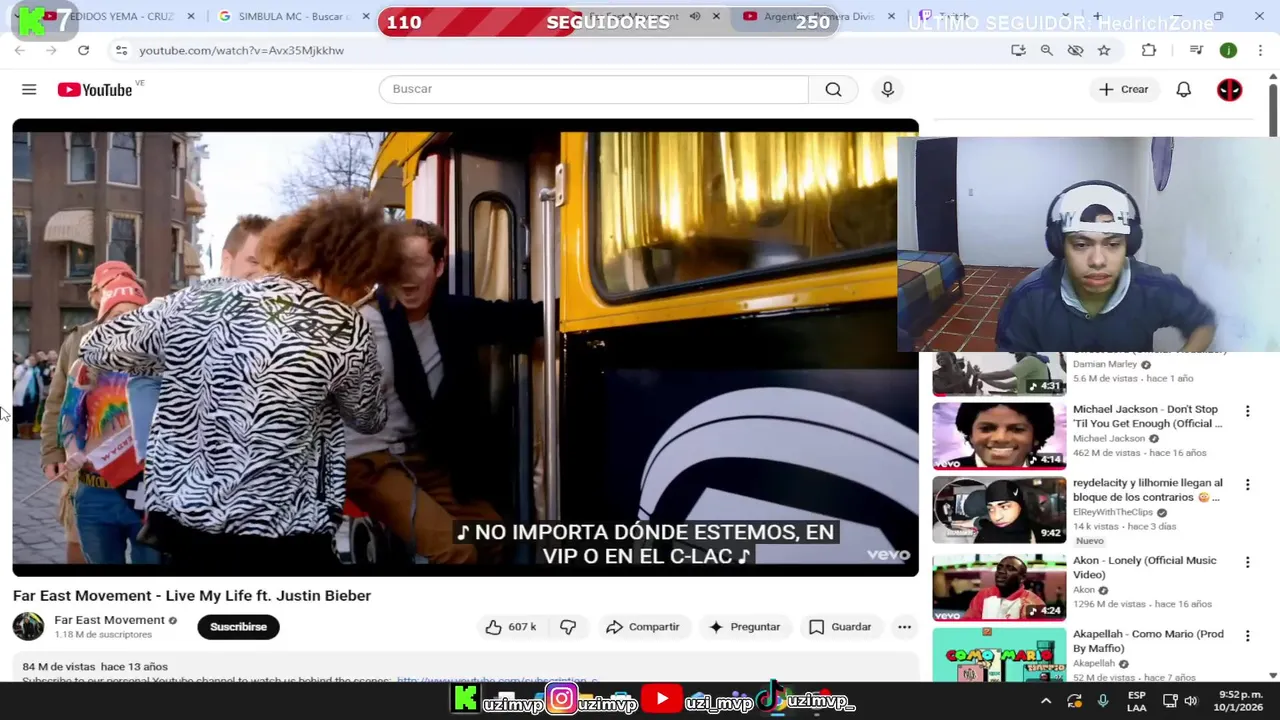This screenshot has width=1280, height=720.
Task: Bookmark this page with the star icon
Action: tap(1104, 50)
